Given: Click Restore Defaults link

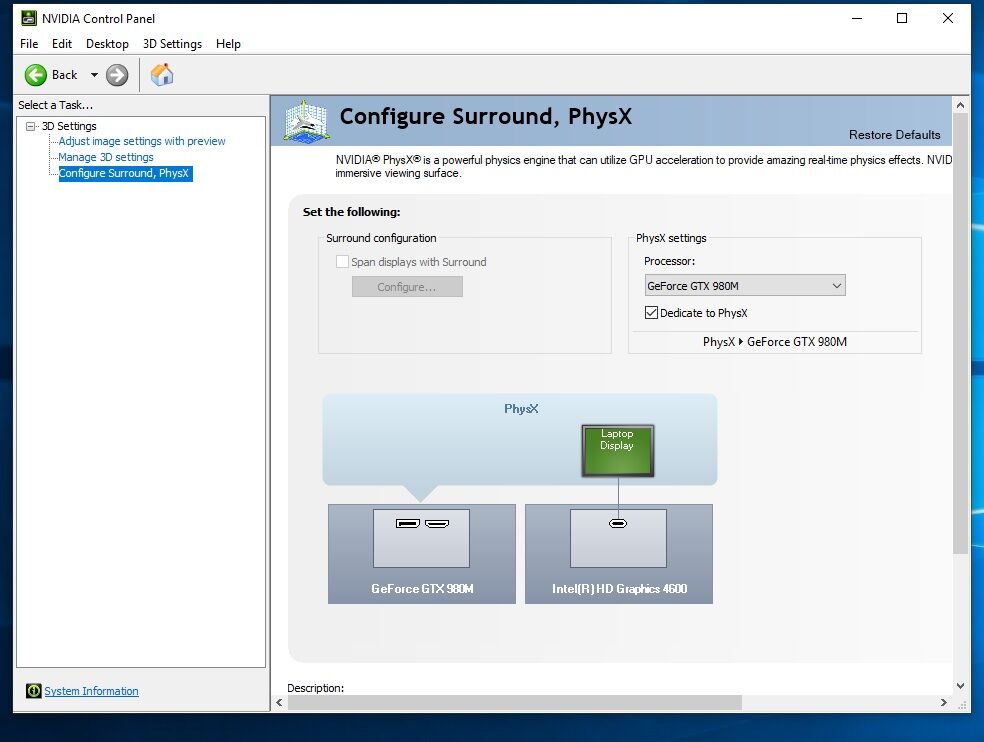Looking at the screenshot, I should tap(894, 134).
